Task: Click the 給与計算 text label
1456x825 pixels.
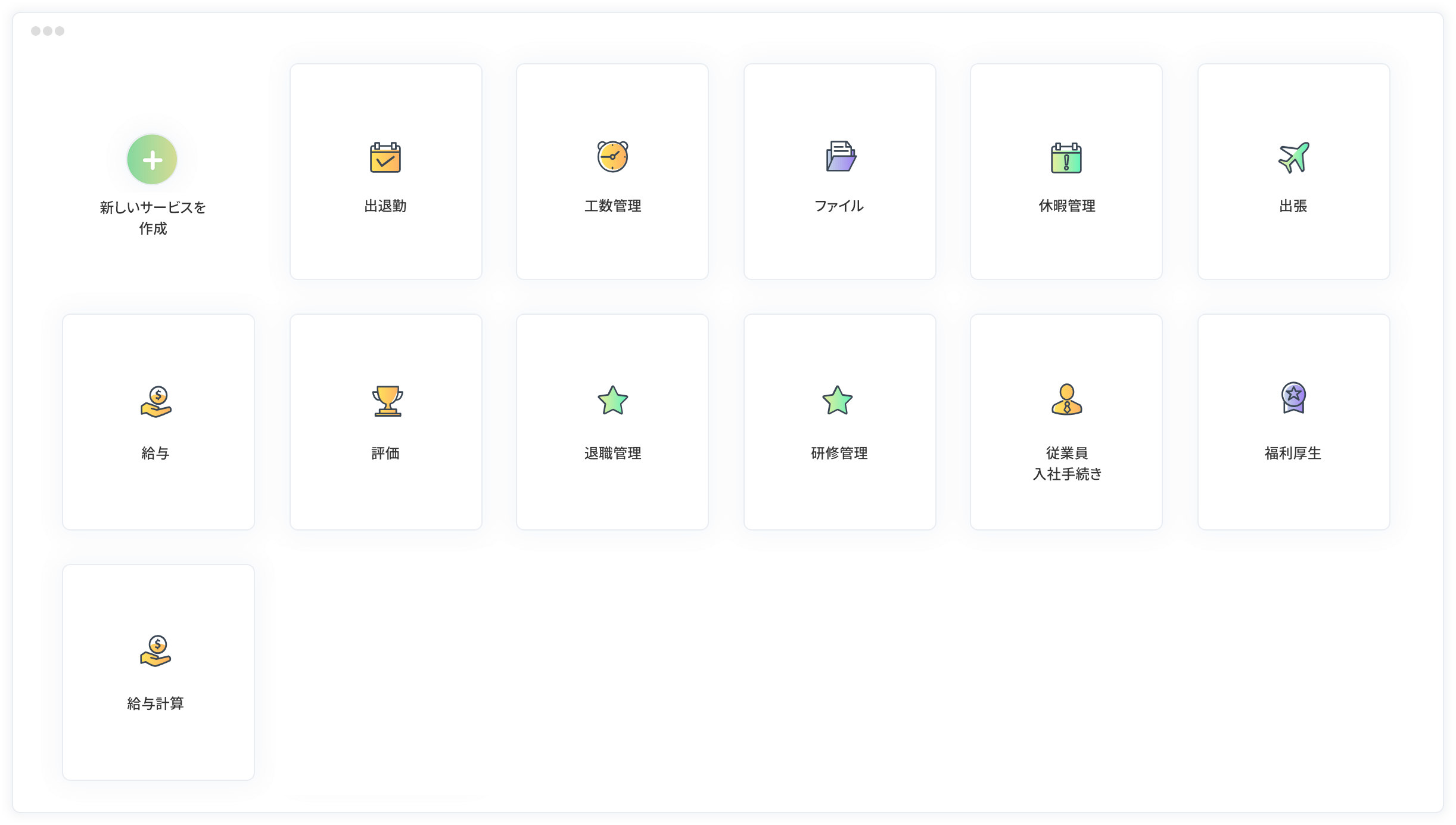Action: tap(155, 704)
